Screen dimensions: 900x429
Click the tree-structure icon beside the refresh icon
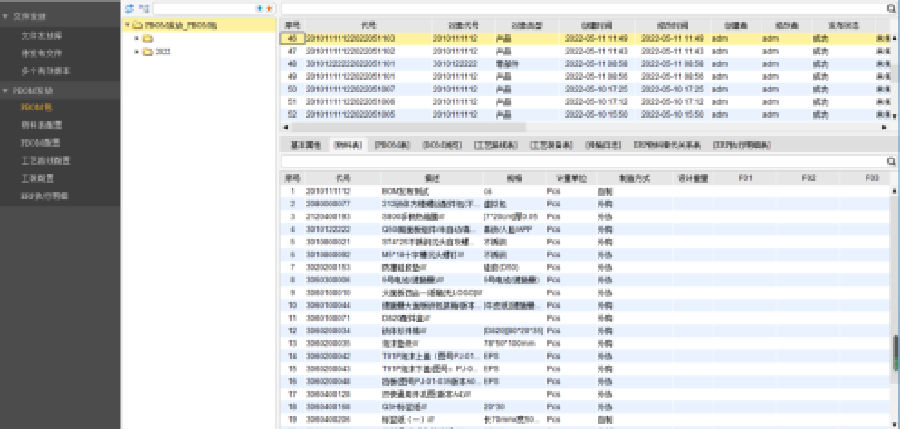[144, 9]
